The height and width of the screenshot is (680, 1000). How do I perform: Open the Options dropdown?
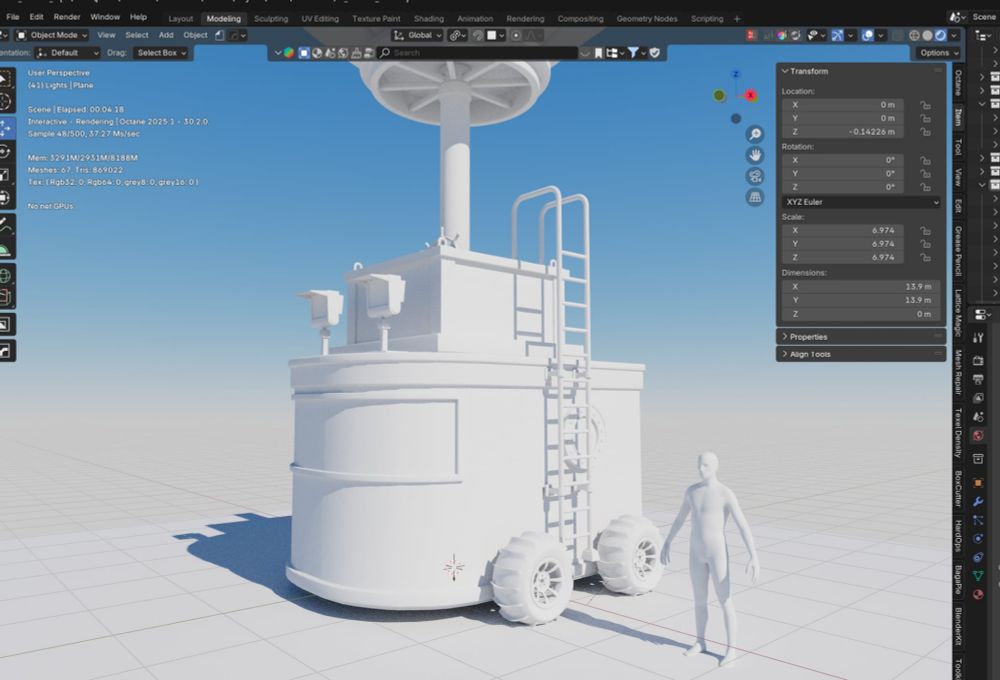click(939, 53)
